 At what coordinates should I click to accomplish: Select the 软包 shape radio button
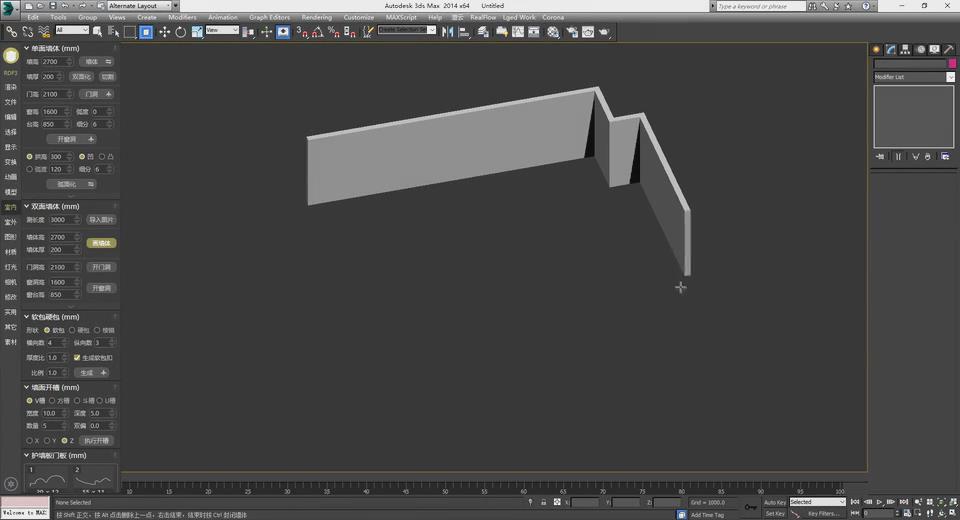click(x=47, y=330)
